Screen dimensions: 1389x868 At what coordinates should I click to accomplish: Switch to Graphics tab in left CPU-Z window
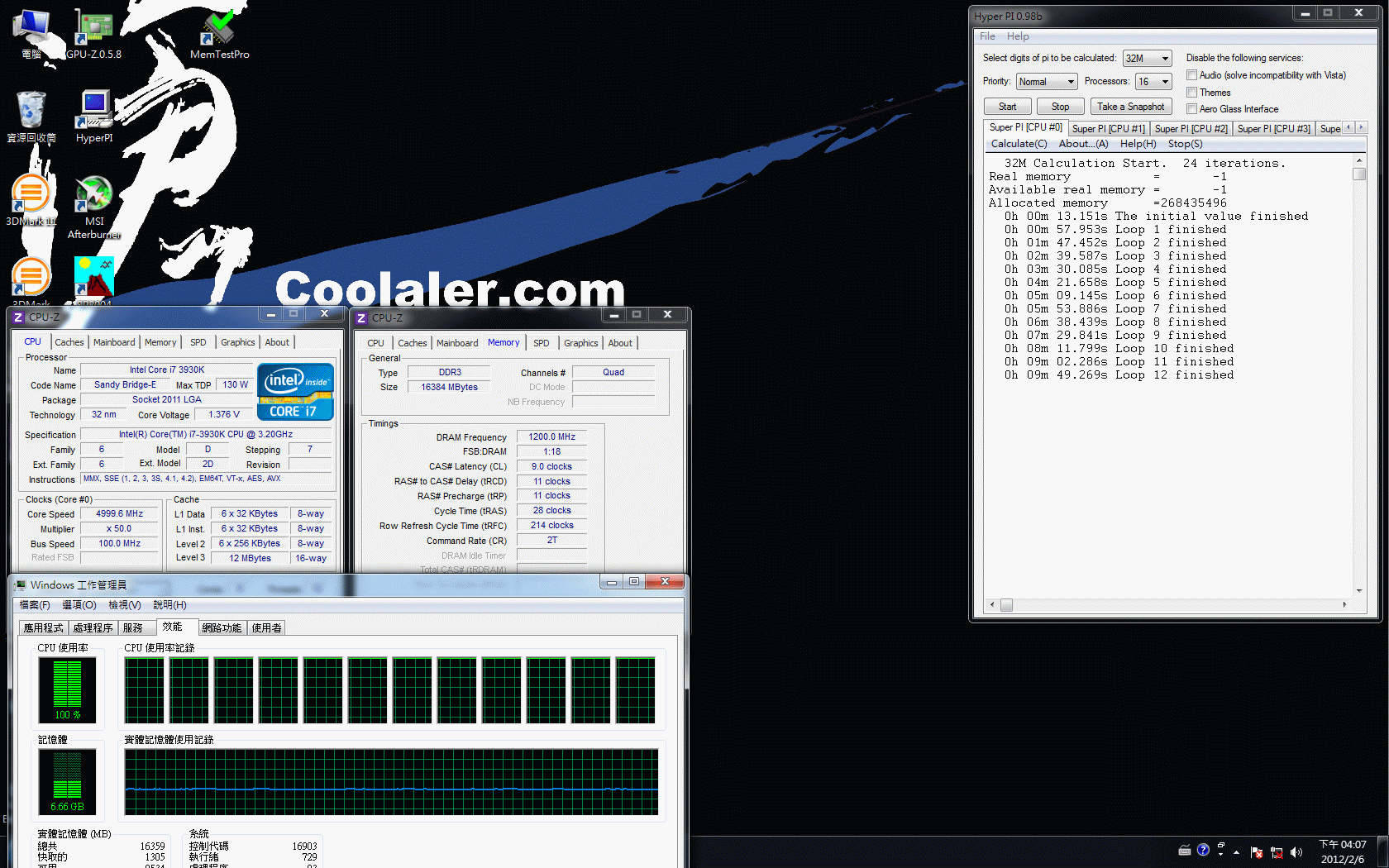click(x=238, y=342)
